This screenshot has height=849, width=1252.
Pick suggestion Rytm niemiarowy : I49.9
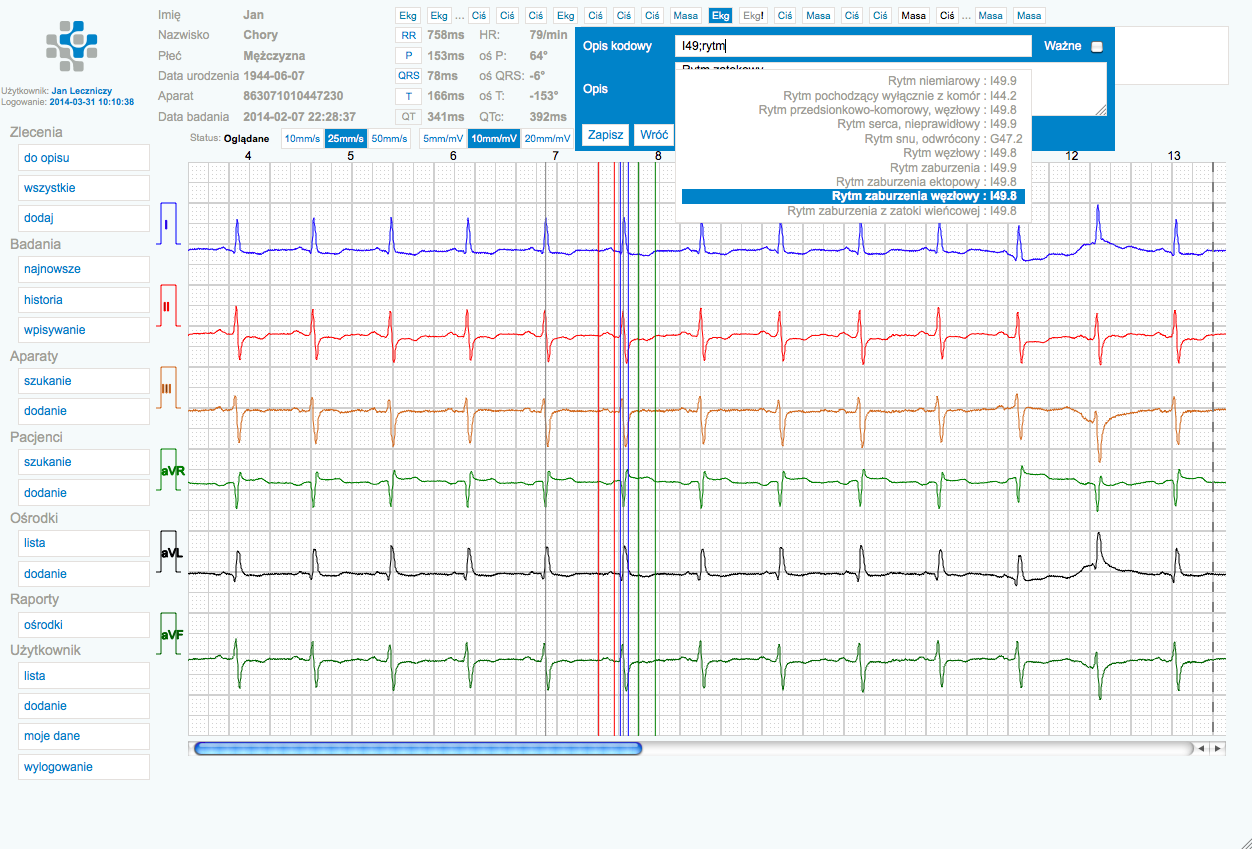click(x=851, y=80)
